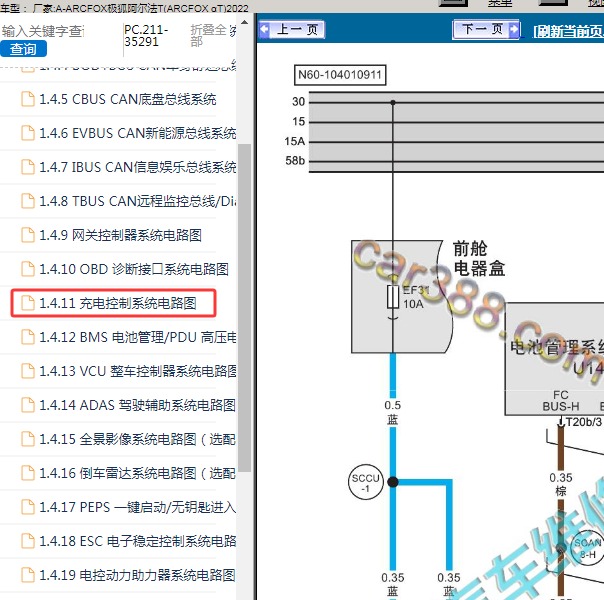The height and width of the screenshot is (600, 604).
Task: Open 1.4.14 ADAS 驾驶辅助系统电路图
Action: point(138,405)
